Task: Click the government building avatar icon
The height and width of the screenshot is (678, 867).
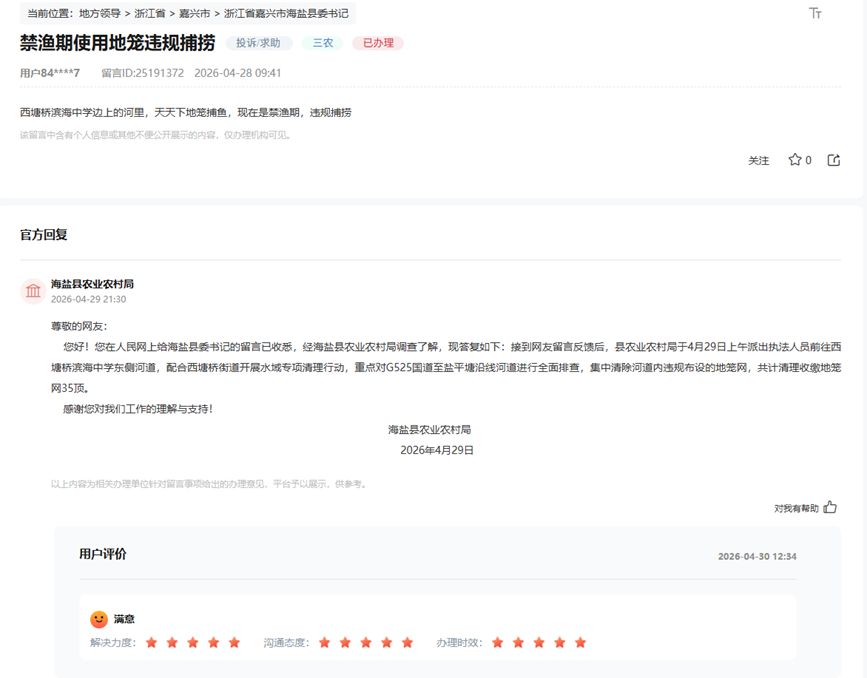Action: pyautogui.click(x=33, y=290)
